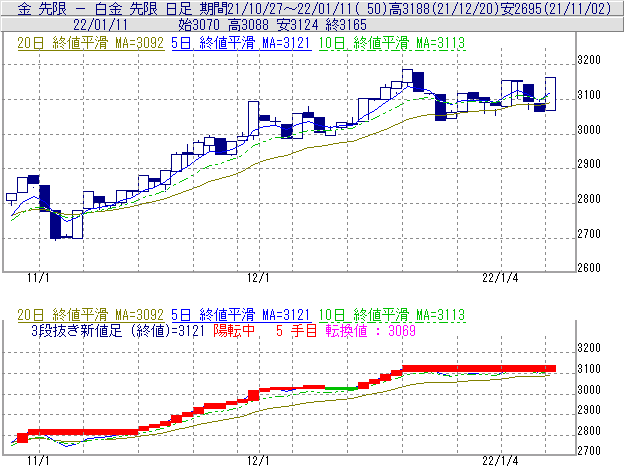Viewport: 624px width, 475px height.
Task: Click the opening price 始3070
Action: [202, 22]
